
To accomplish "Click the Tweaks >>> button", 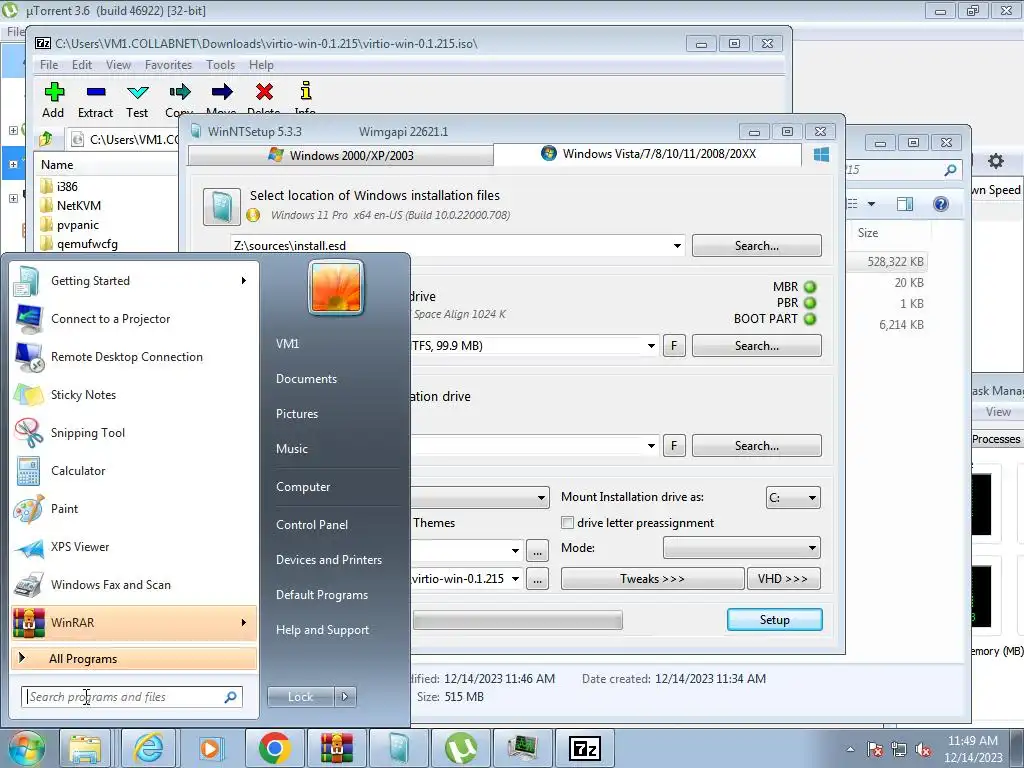I will click(x=652, y=579).
